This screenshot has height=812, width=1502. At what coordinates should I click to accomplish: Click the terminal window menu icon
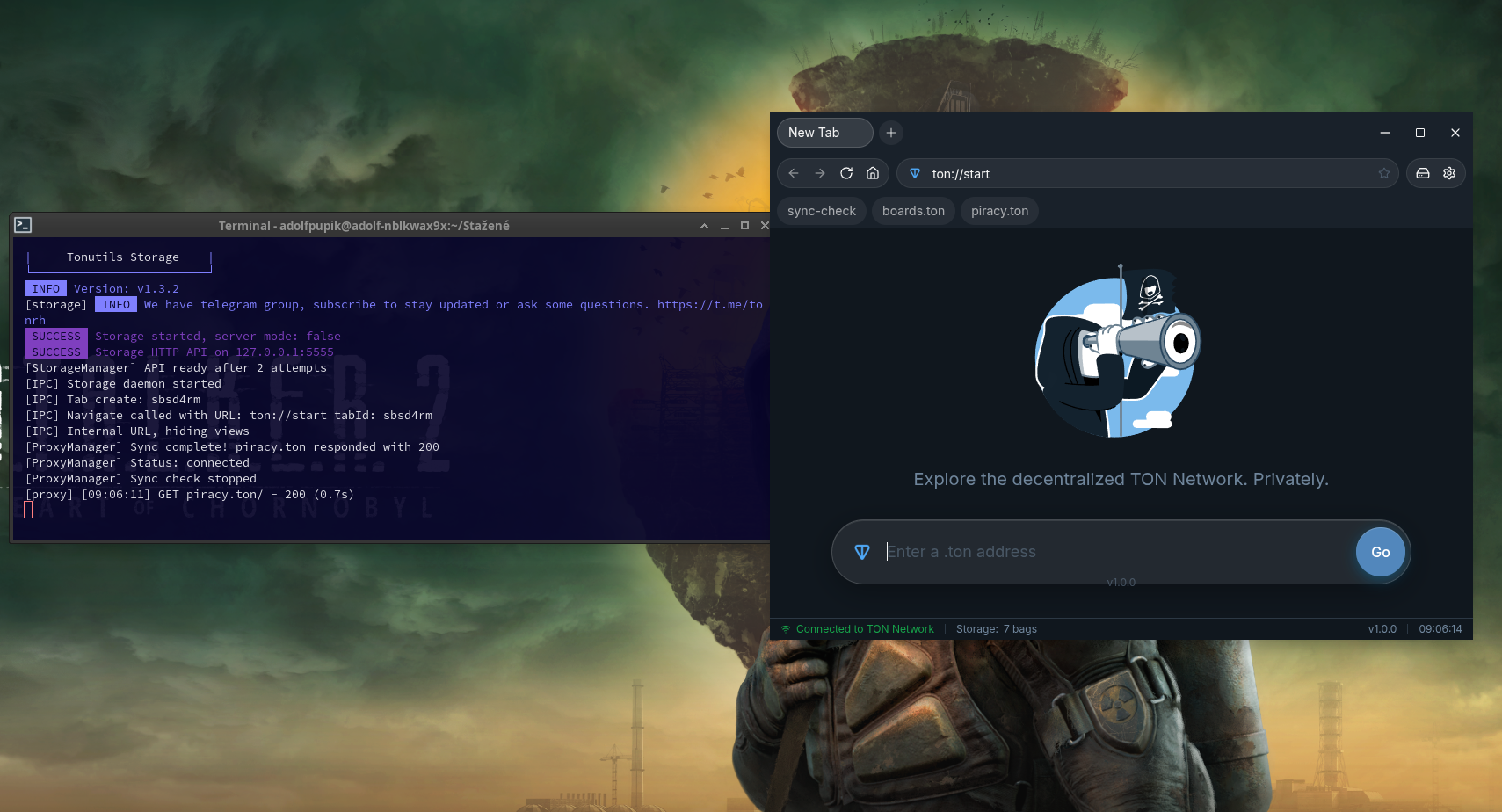23,226
